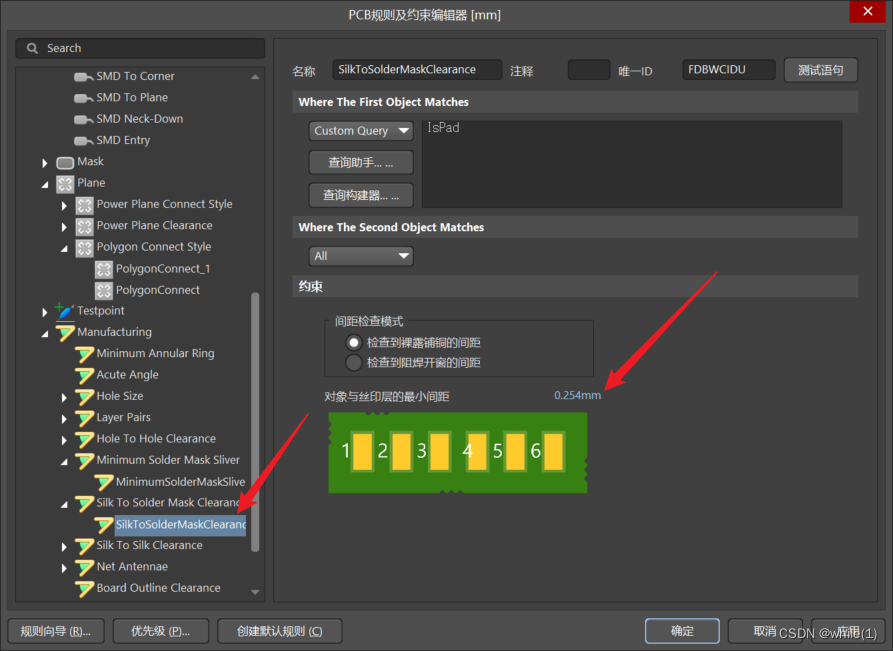Select the MinimumSolderMaskSliver rule item
Image resolution: width=893 pixels, height=651 pixels.
tap(180, 482)
